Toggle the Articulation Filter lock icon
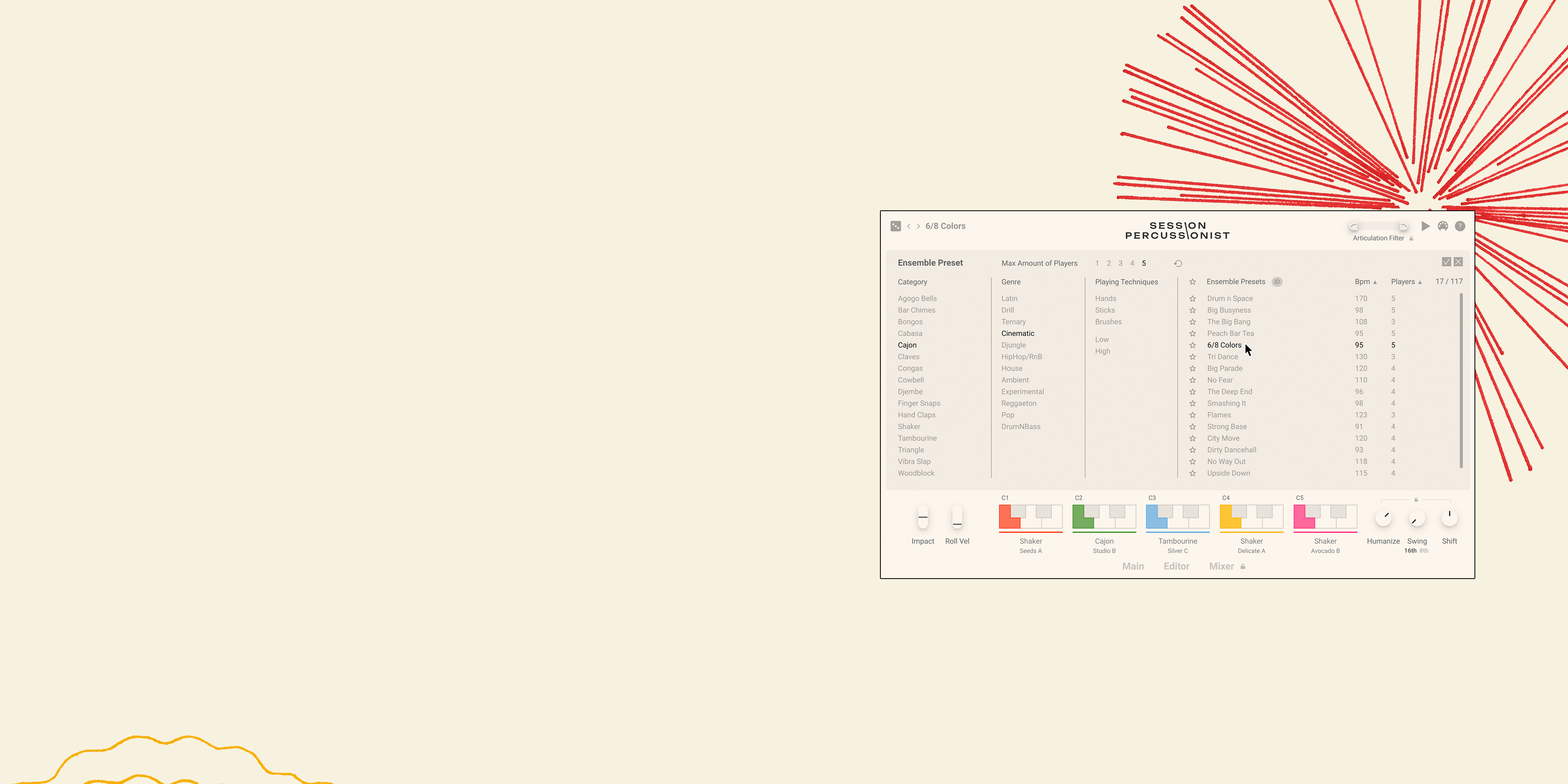 click(x=1412, y=238)
